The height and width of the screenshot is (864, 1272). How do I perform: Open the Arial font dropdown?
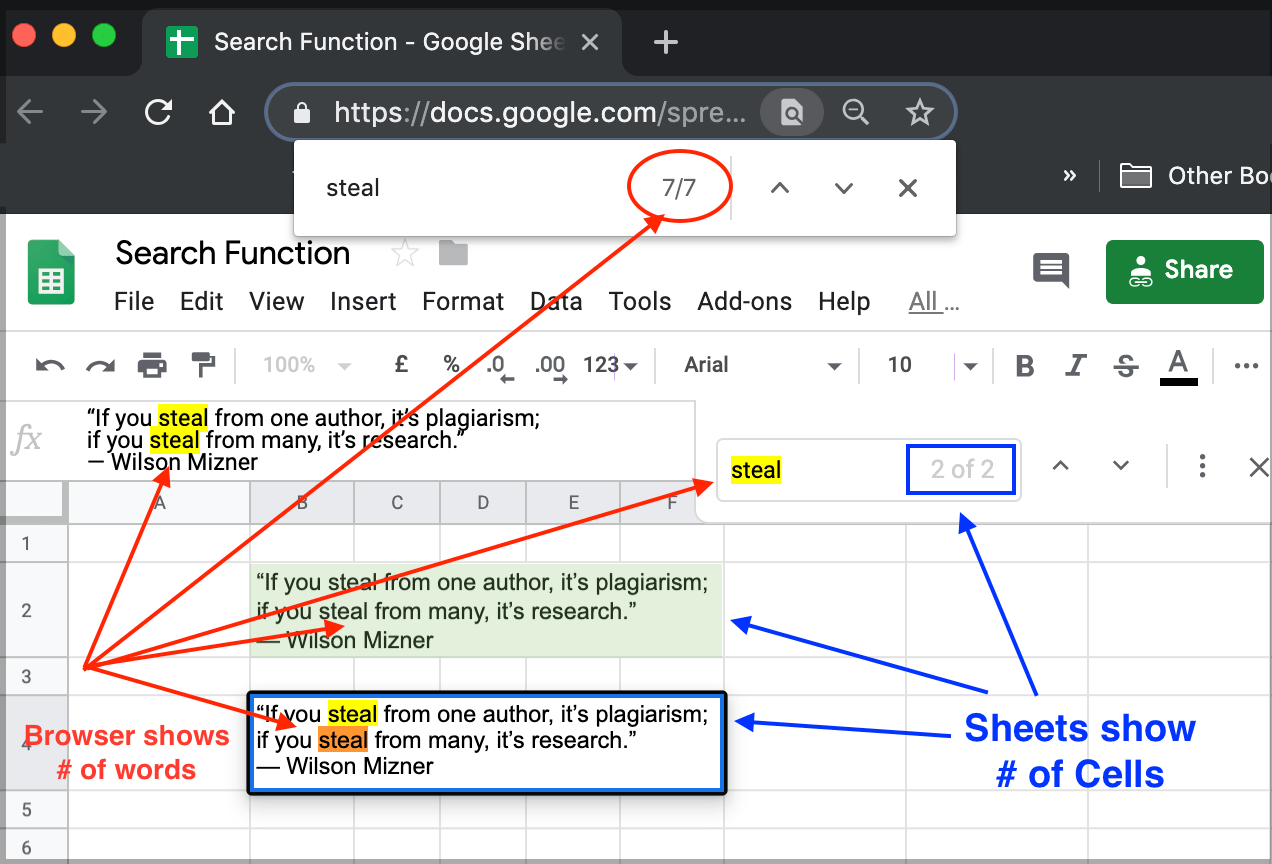point(762,365)
